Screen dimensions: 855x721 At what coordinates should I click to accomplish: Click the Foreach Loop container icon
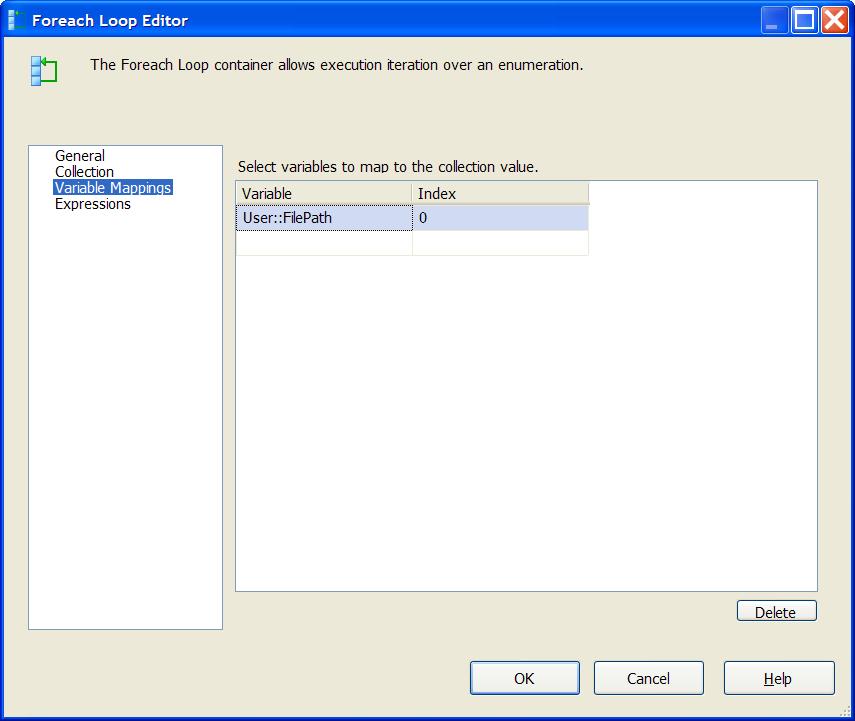coord(44,71)
